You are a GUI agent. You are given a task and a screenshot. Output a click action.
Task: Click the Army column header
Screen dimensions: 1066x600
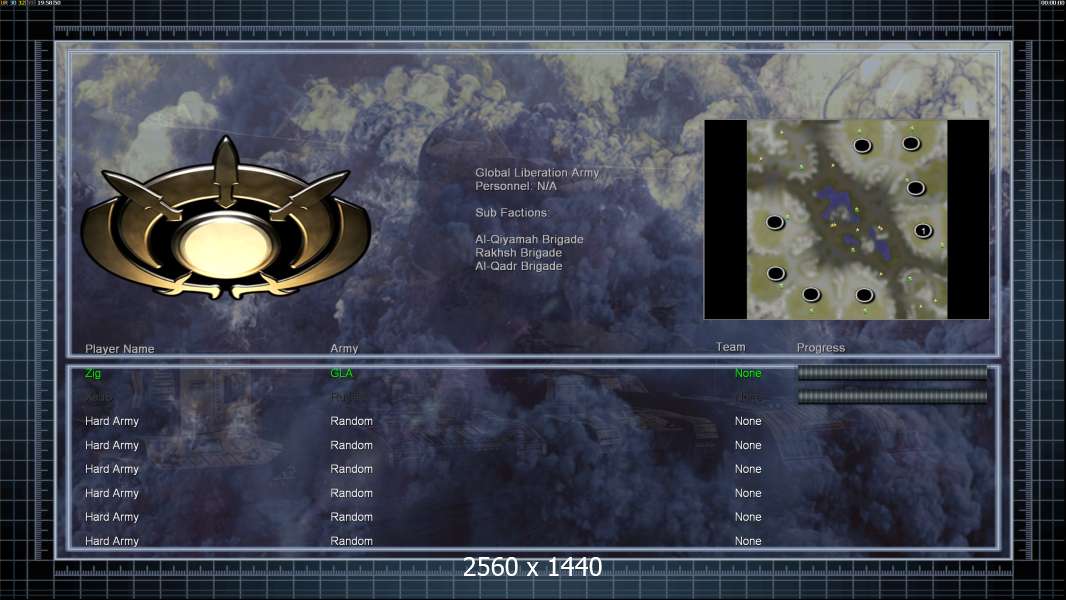click(344, 348)
